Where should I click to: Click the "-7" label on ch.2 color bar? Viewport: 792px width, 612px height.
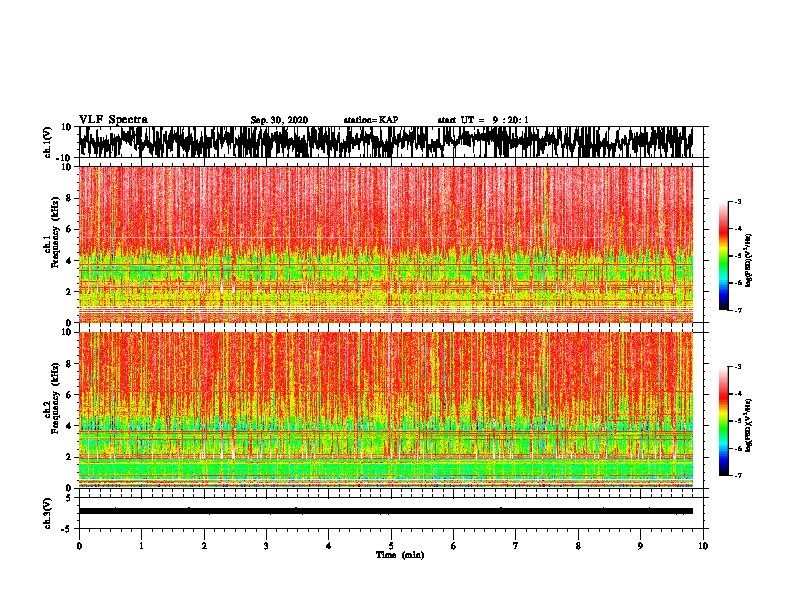737,475
